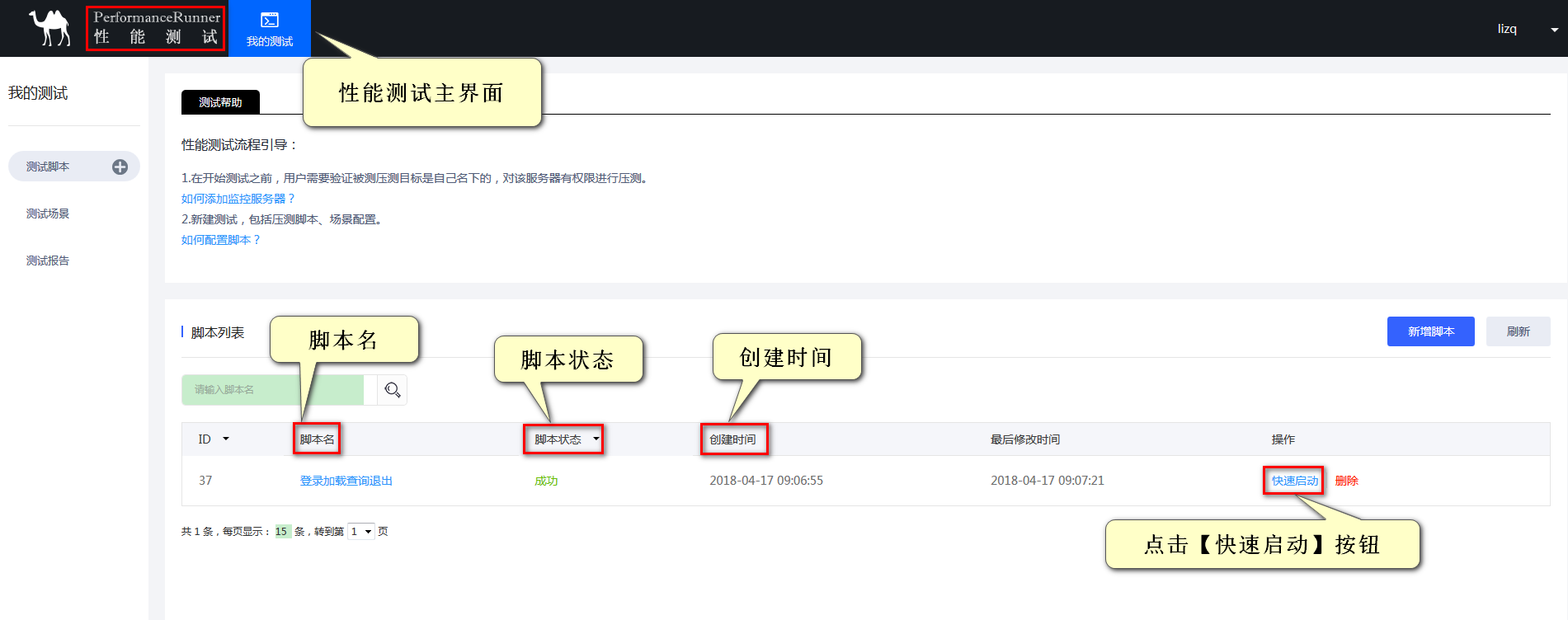Click the magnifier search icon
Screen dimensions: 1568x620
pyautogui.click(x=393, y=390)
